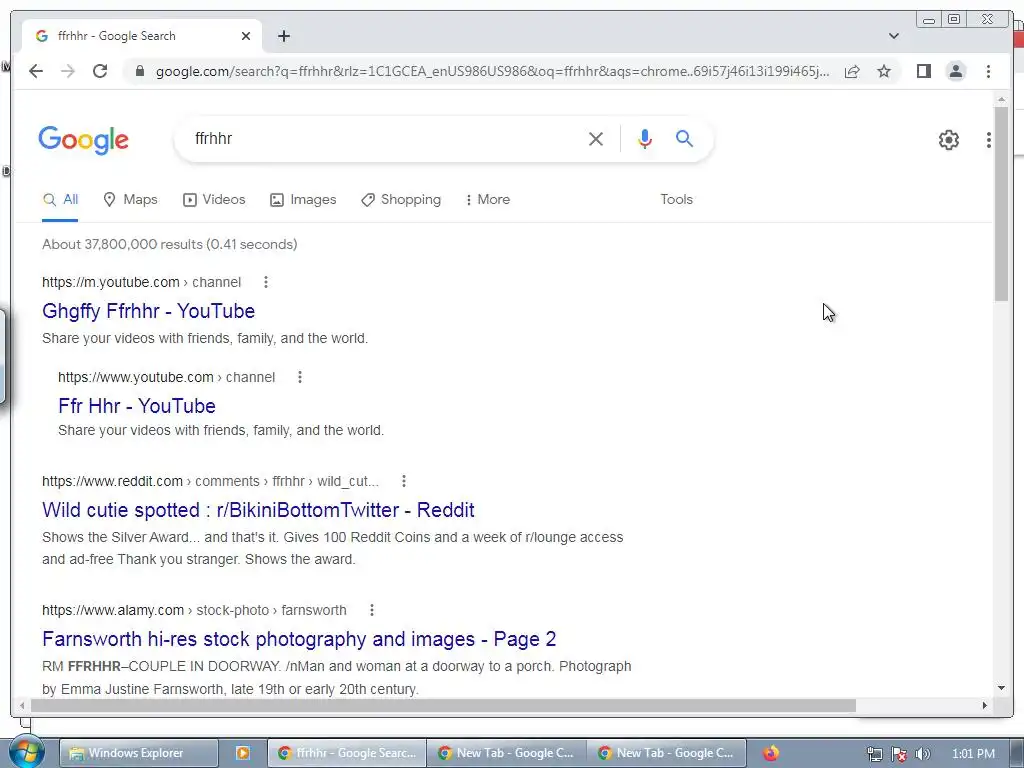The width and height of the screenshot is (1024, 768).
Task: Switch to the Images tab
Action: click(303, 200)
